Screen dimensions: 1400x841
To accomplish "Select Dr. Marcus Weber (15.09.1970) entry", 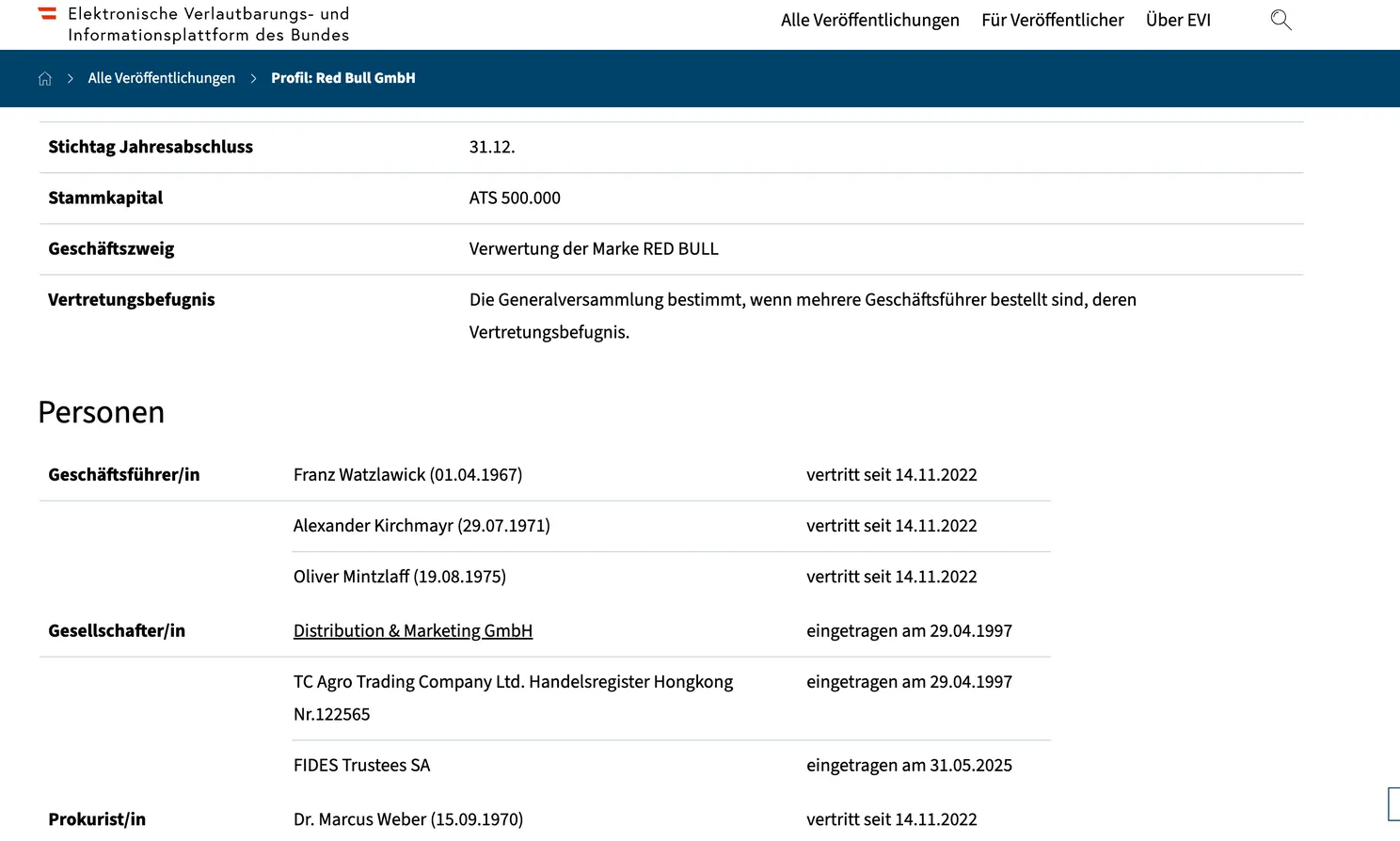I will 408,819.
